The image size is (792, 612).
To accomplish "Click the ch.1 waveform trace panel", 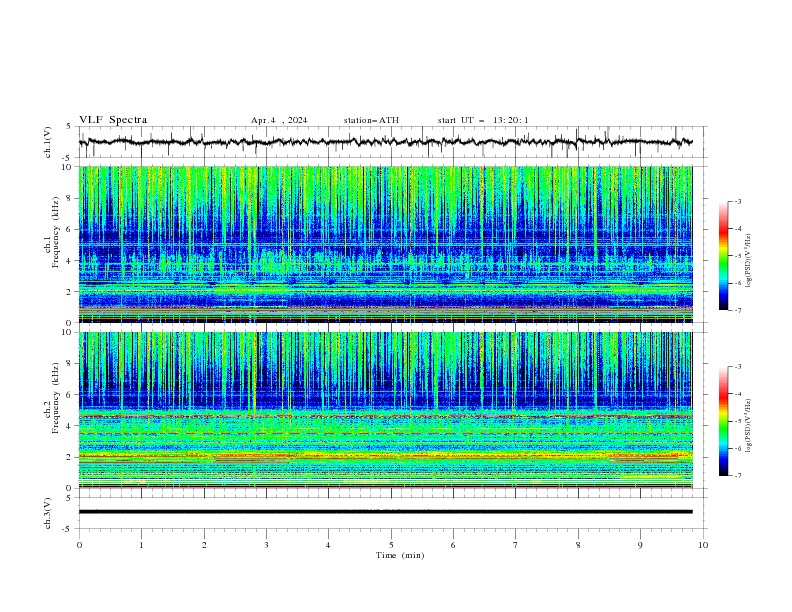I will pyautogui.click(x=393, y=142).
